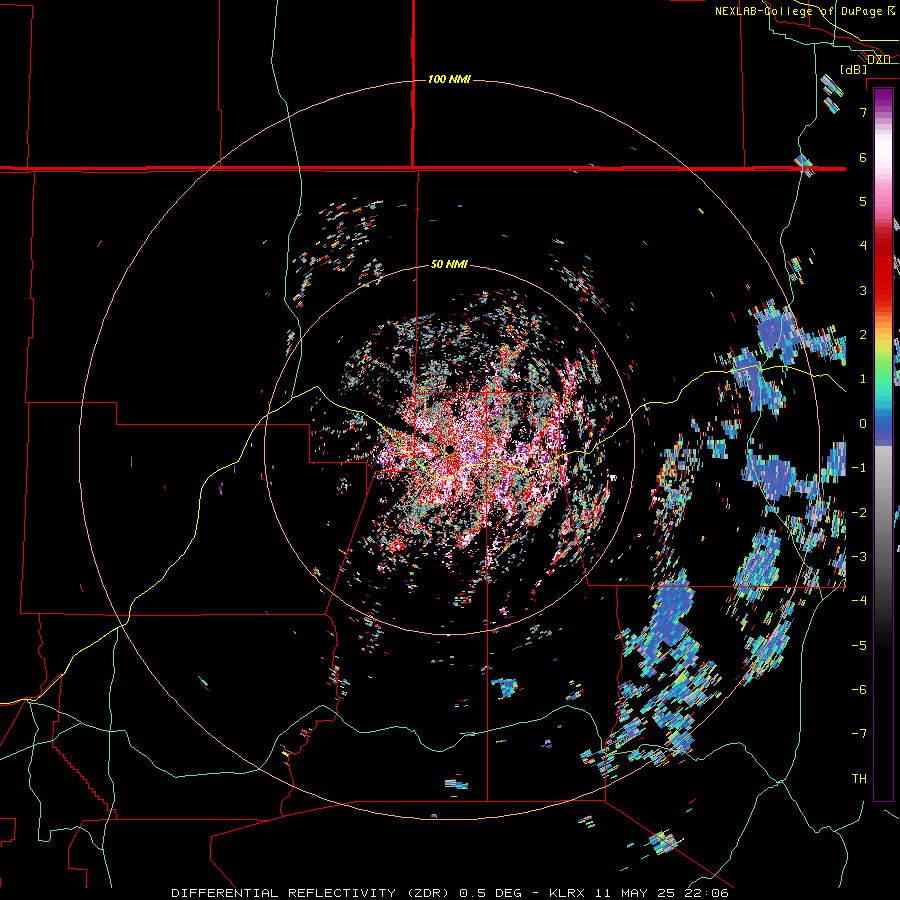Viewport: 900px width, 900px height.
Task: Click the black radar site dot at center
Action: tap(449, 449)
